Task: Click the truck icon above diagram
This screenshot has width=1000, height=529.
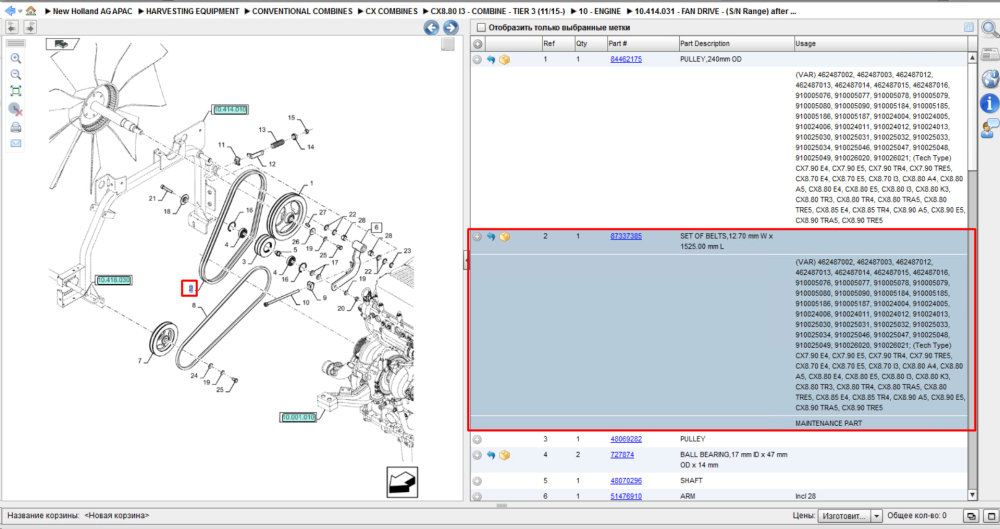Action: click(61, 44)
